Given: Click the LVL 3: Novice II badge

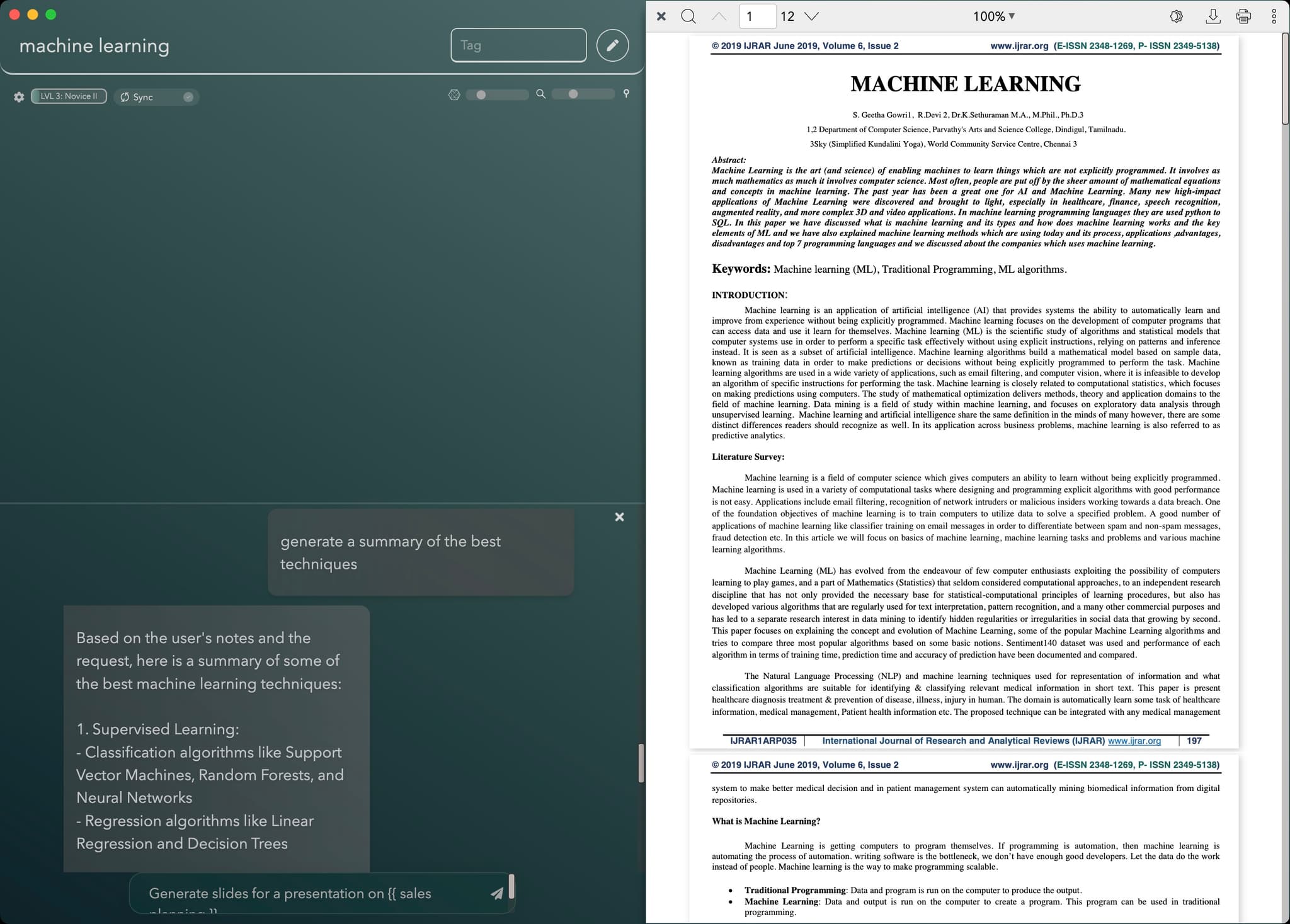Looking at the screenshot, I should (x=69, y=96).
